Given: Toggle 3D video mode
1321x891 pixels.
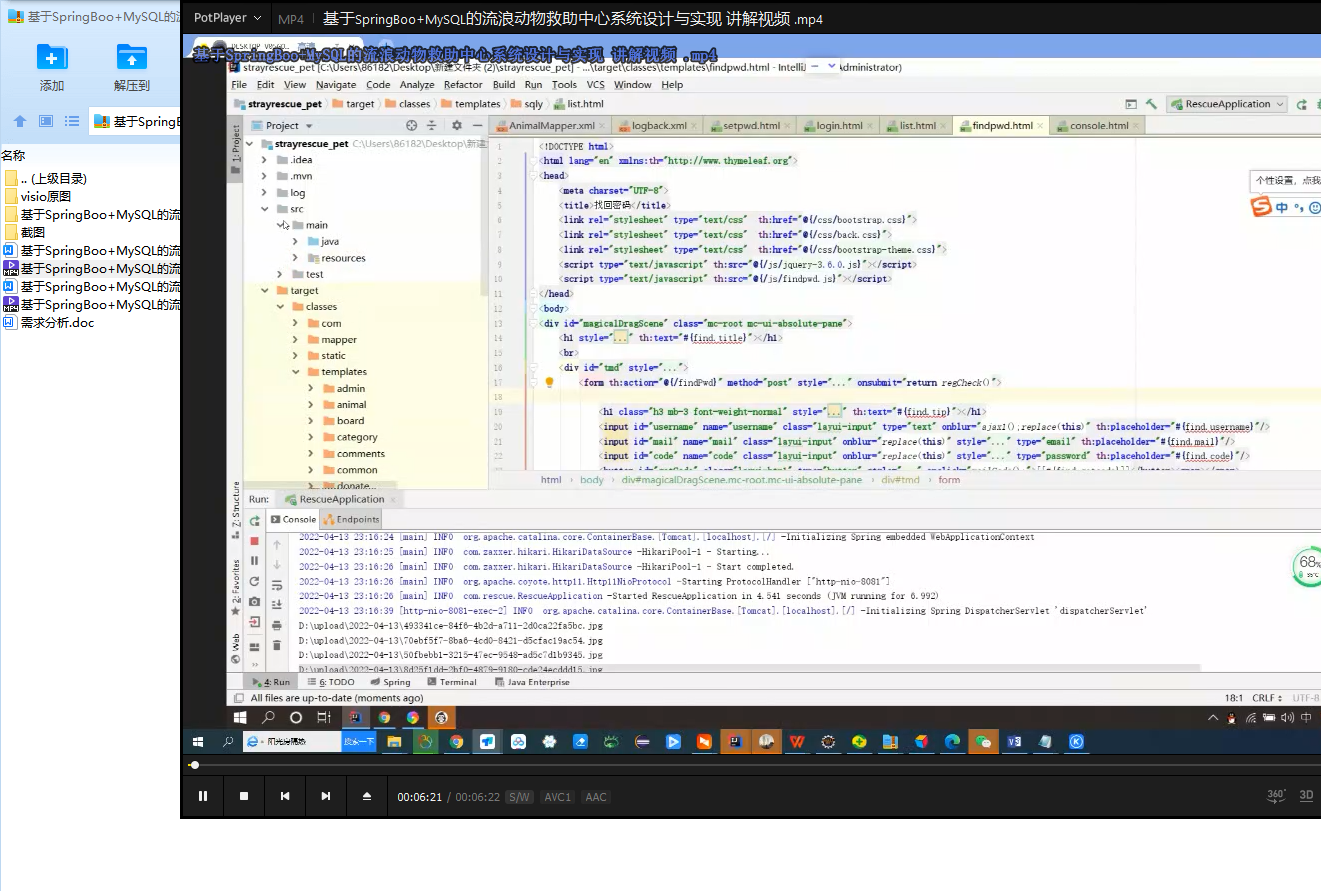Looking at the screenshot, I should click(x=1306, y=796).
